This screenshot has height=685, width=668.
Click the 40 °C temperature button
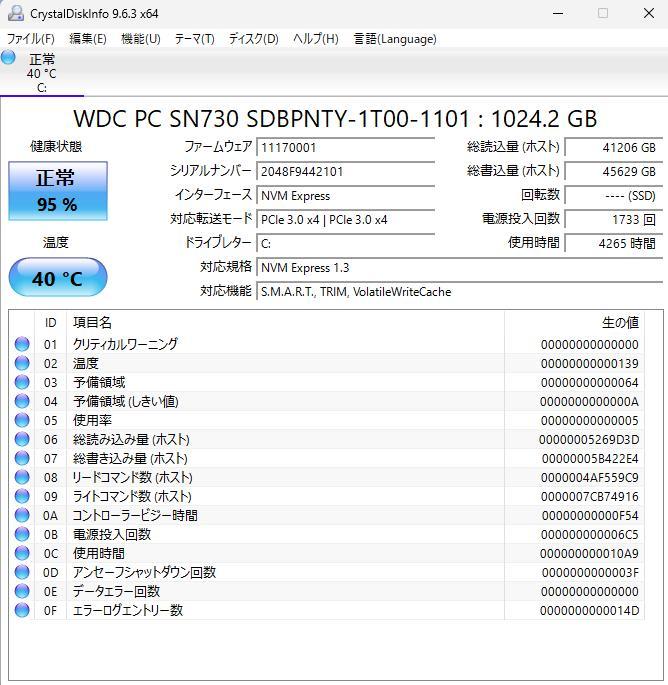58,277
